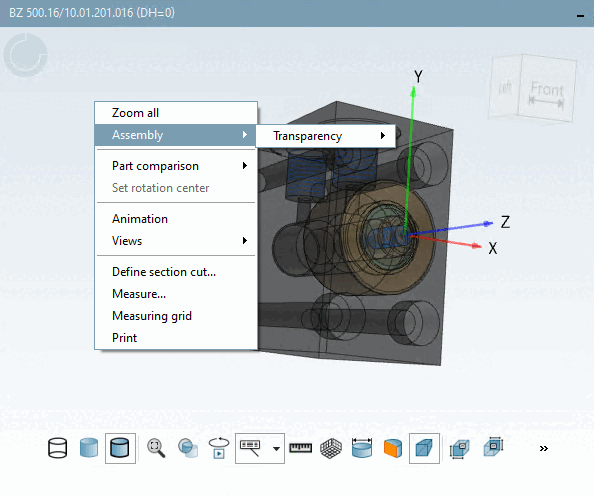Open the dropdown arrow beside the label tool
Screen dimensions: 594x496
[277, 449]
